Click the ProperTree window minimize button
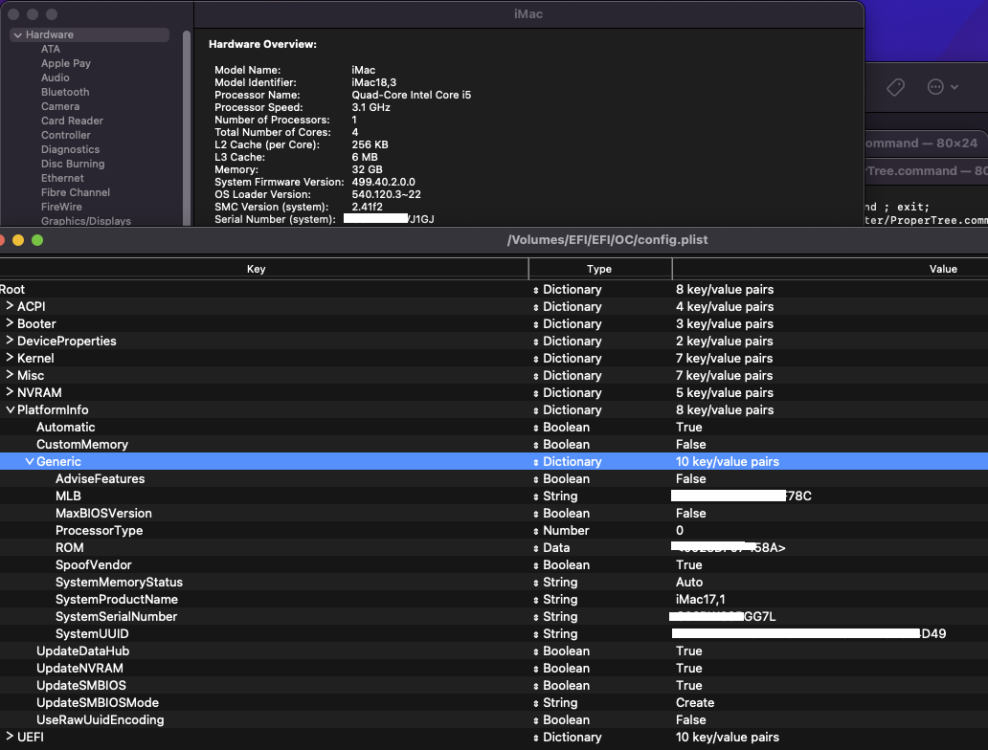 (18, 240)
